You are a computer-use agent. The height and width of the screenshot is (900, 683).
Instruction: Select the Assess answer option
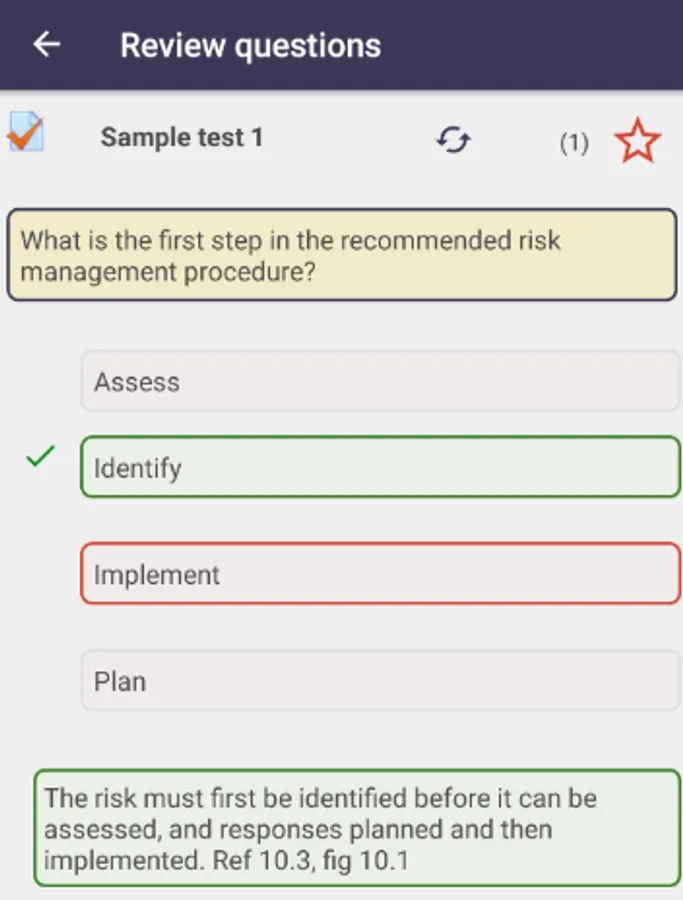tap(380, 381)
